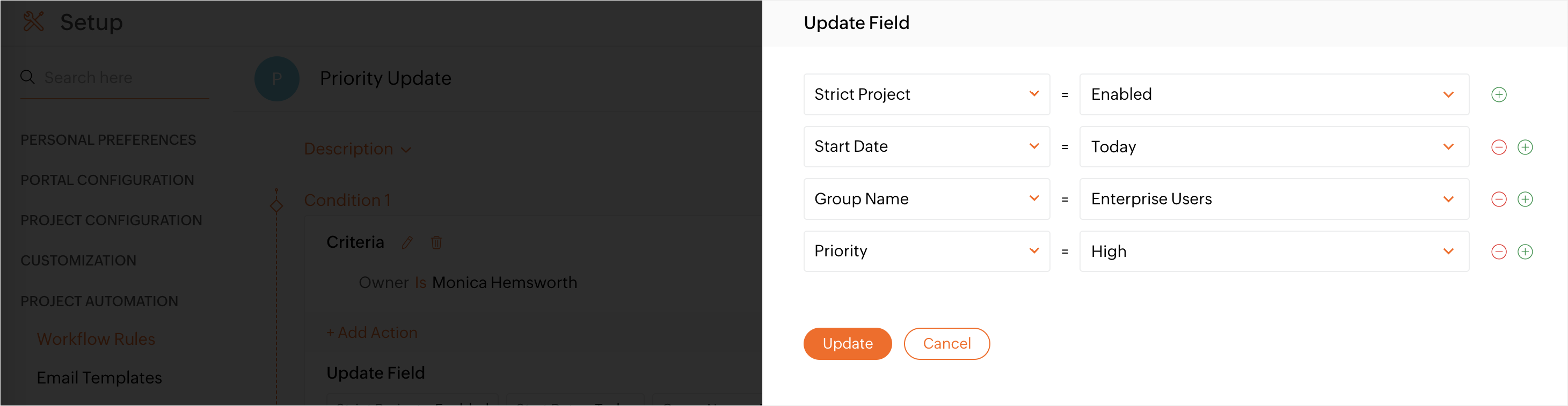Screen dimensions: 1568x406
Task: Open the Strict Project field dropdown
Action: click(x=926, y=95)
